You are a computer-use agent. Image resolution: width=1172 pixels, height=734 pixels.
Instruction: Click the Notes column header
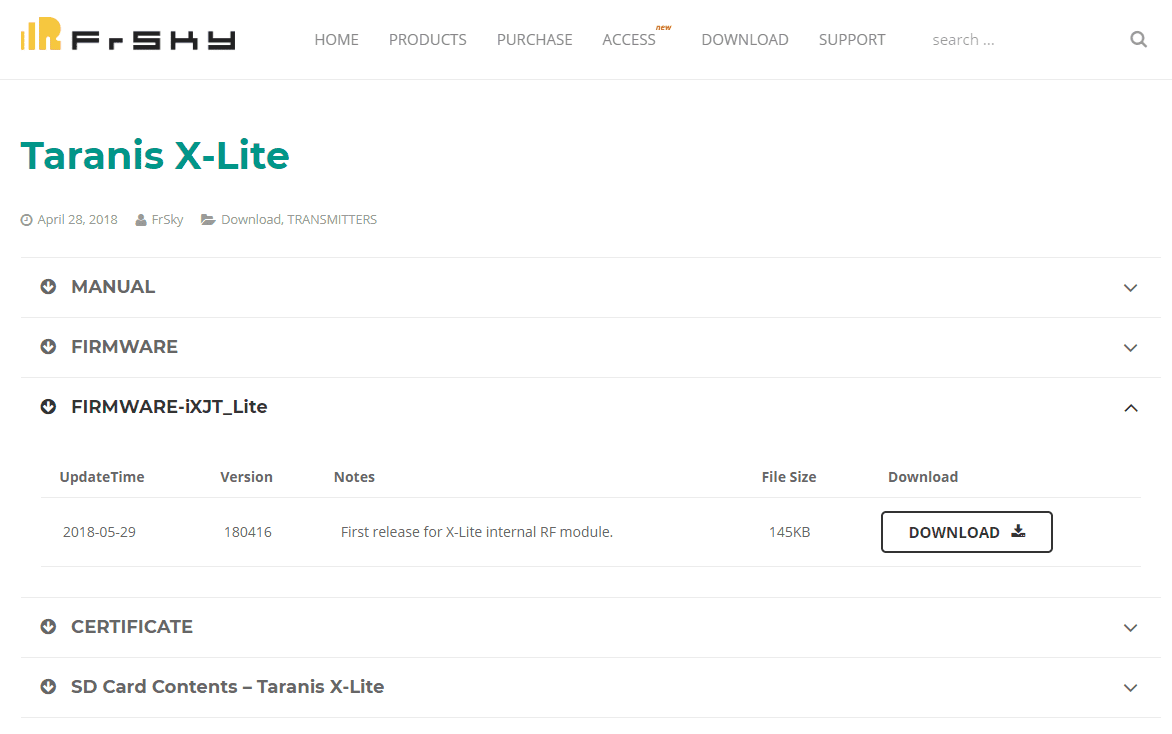tap(354, 477)
